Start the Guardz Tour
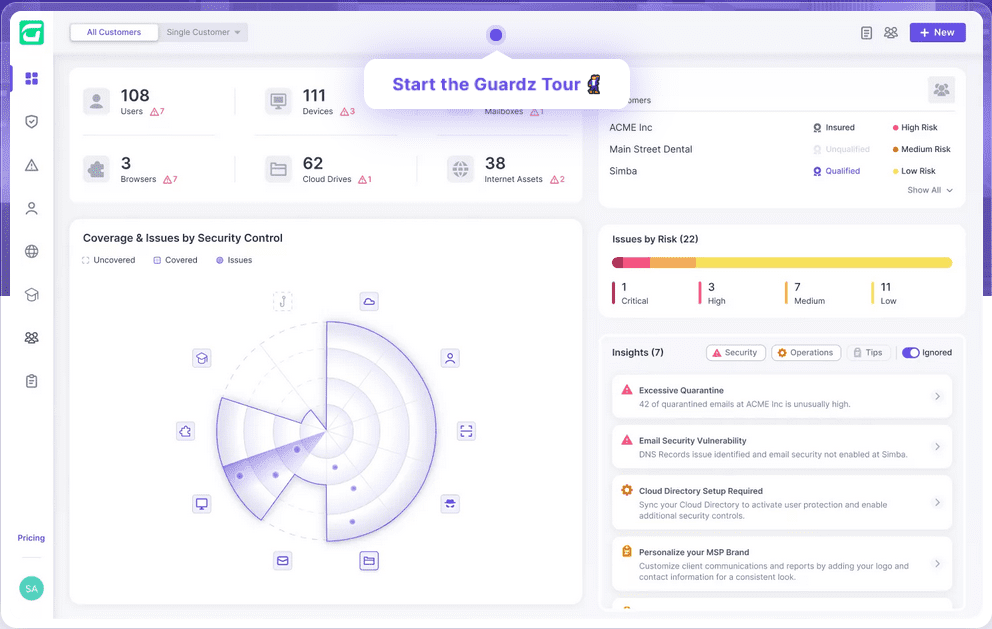The width and height of the screenshot is (992, 629). tap(496, 84)
